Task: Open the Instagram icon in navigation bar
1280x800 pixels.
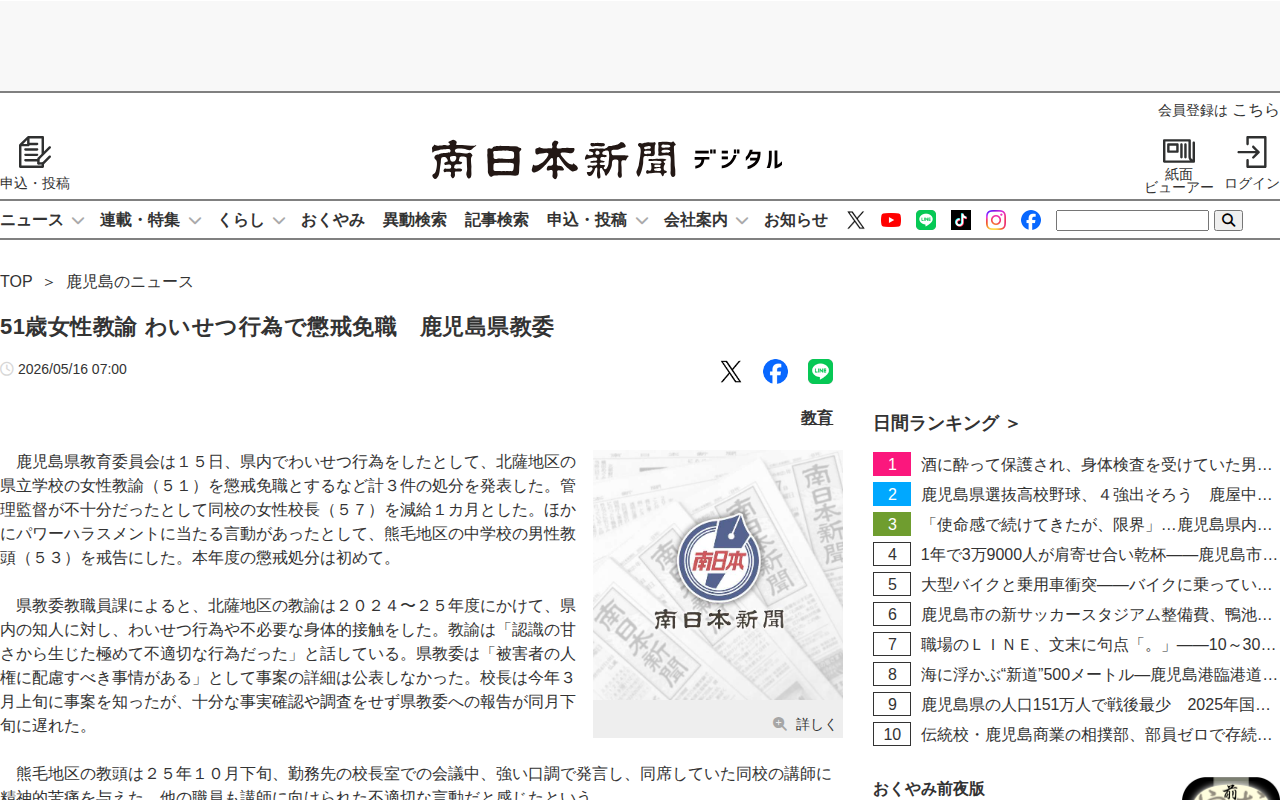Action: click(996, 220)
